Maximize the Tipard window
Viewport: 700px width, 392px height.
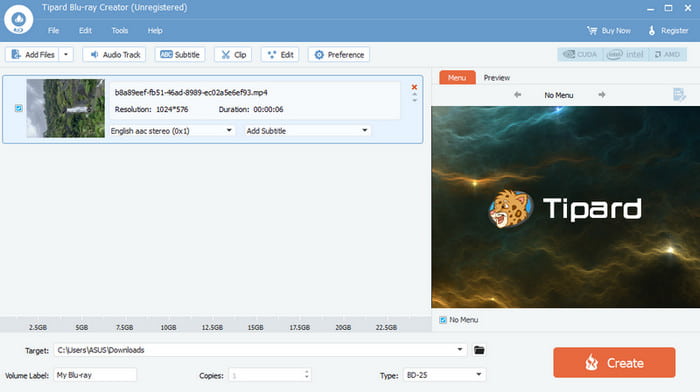coord(668,8)
